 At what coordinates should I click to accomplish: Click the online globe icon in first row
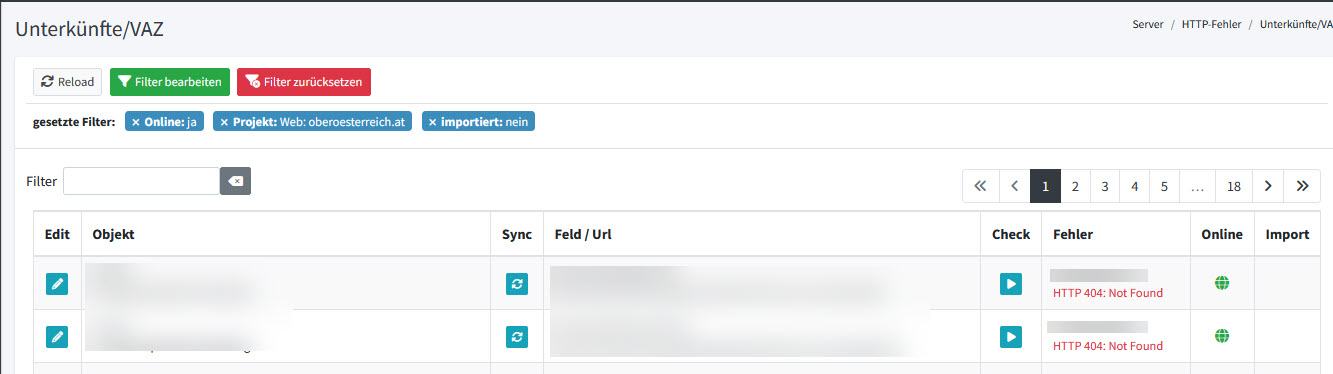pyautogui.click(x=1221, y=283)
